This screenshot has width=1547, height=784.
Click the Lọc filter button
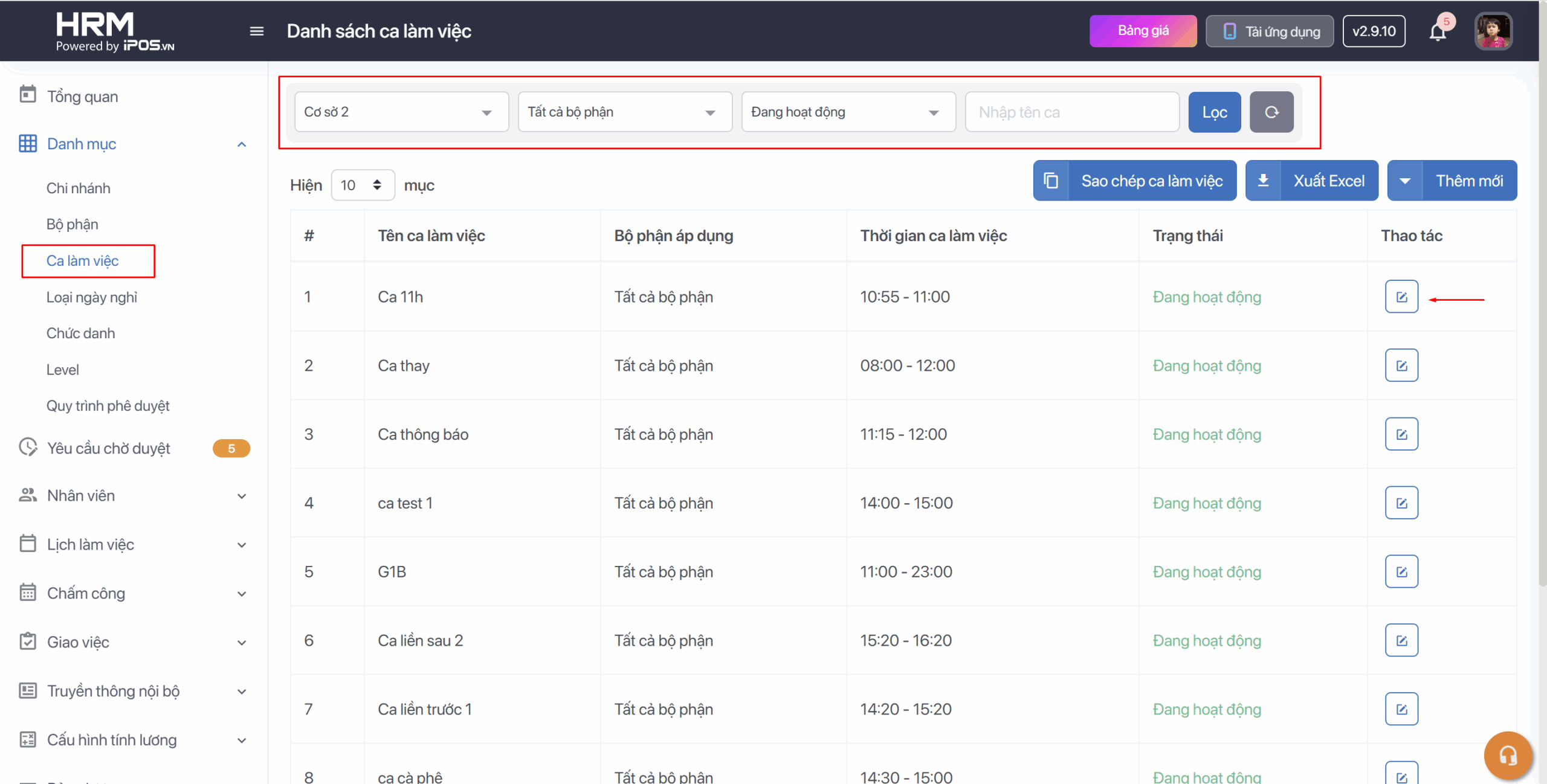(1214, 112)
